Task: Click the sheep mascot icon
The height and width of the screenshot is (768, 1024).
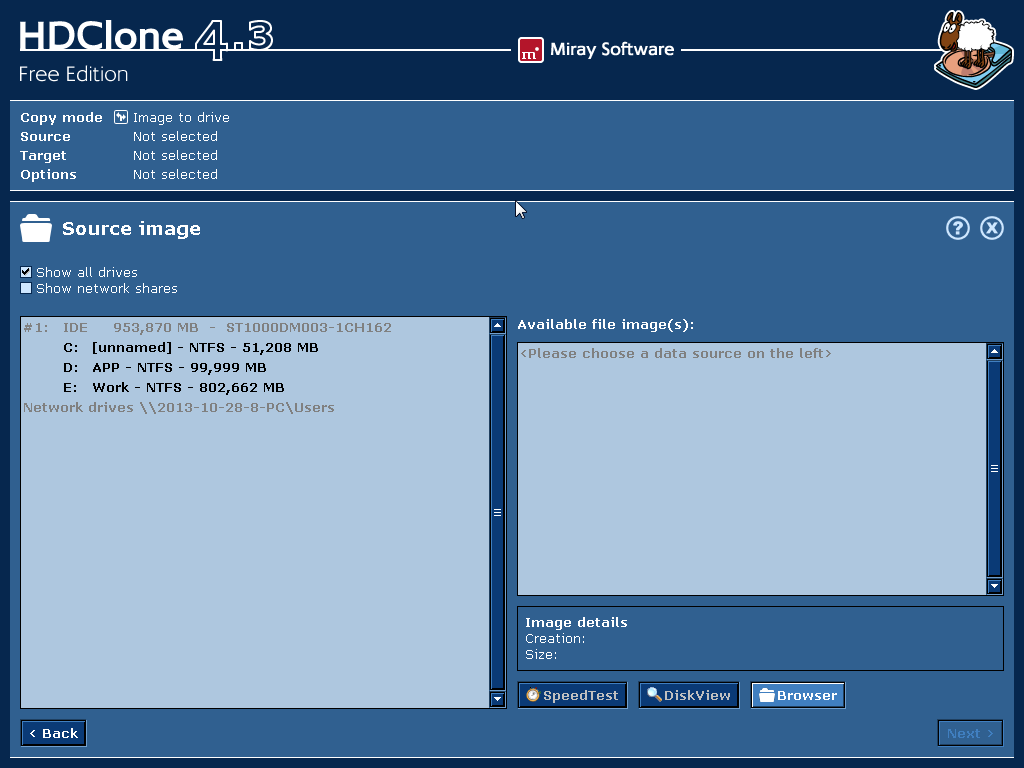Action: coord(974,49)
